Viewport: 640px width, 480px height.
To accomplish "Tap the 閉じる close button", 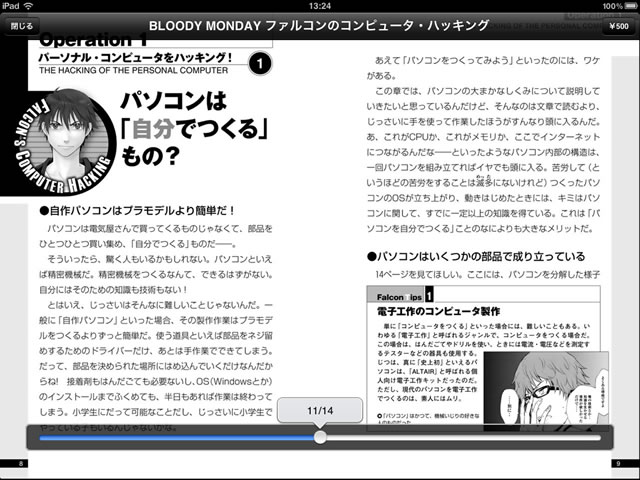I will 22,27.
